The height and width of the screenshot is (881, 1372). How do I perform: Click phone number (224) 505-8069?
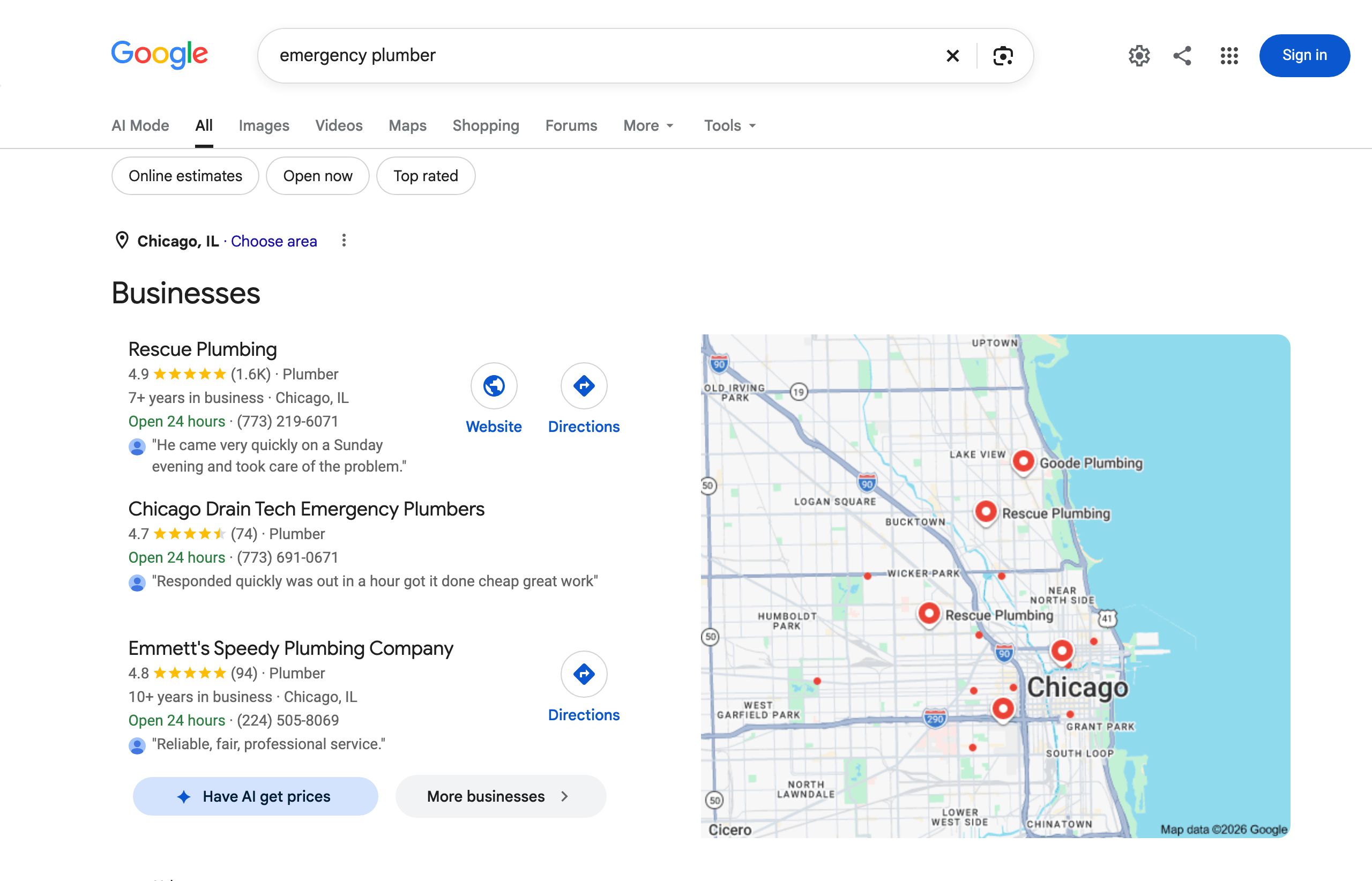coord(288,720)
